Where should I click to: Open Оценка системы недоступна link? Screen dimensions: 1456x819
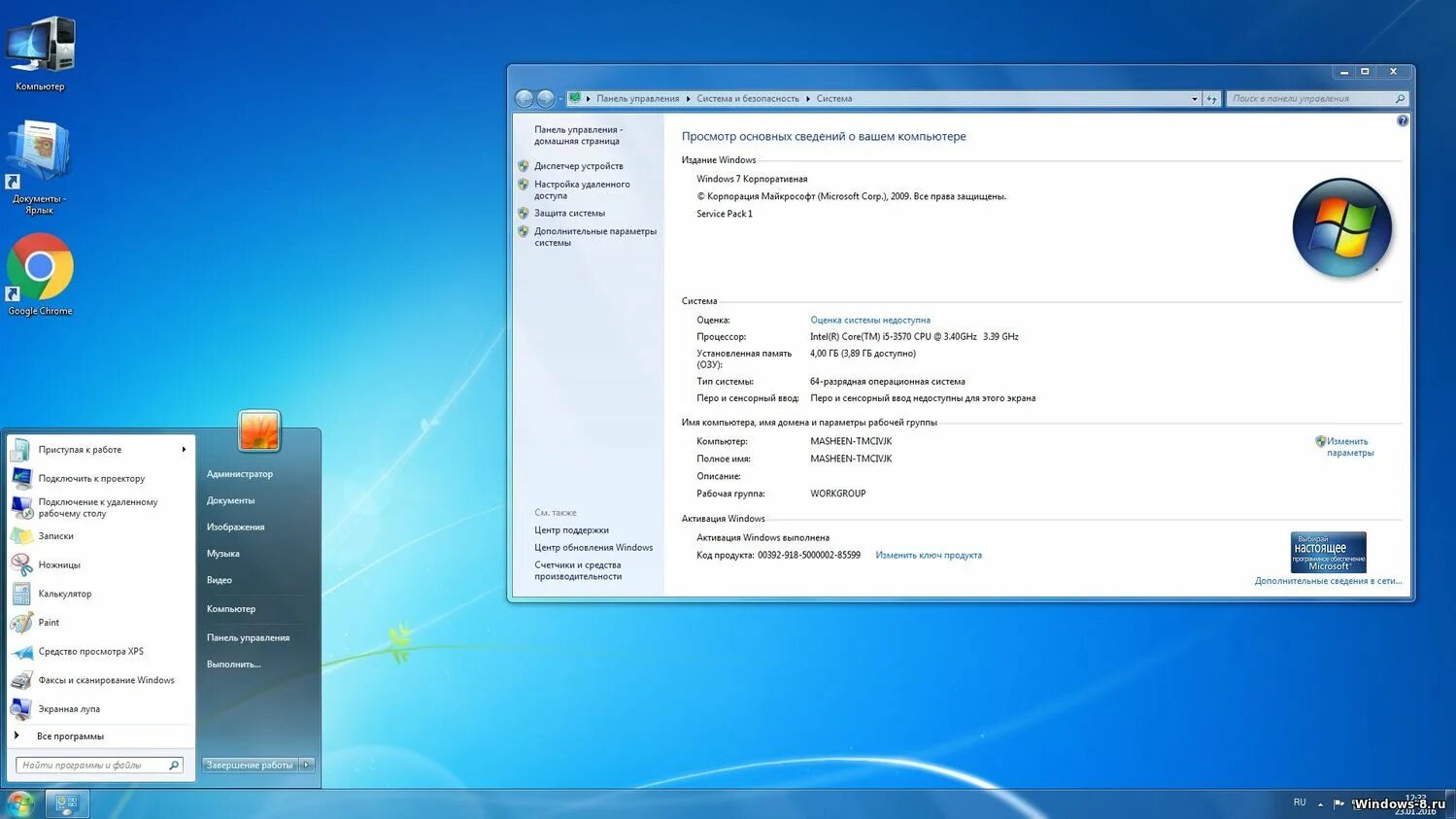tap(869, 320)
